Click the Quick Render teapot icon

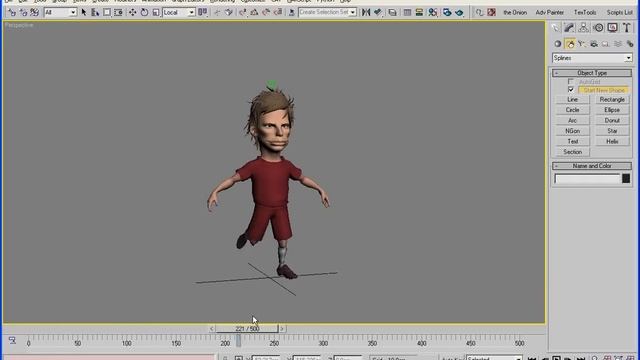(459, 12)
